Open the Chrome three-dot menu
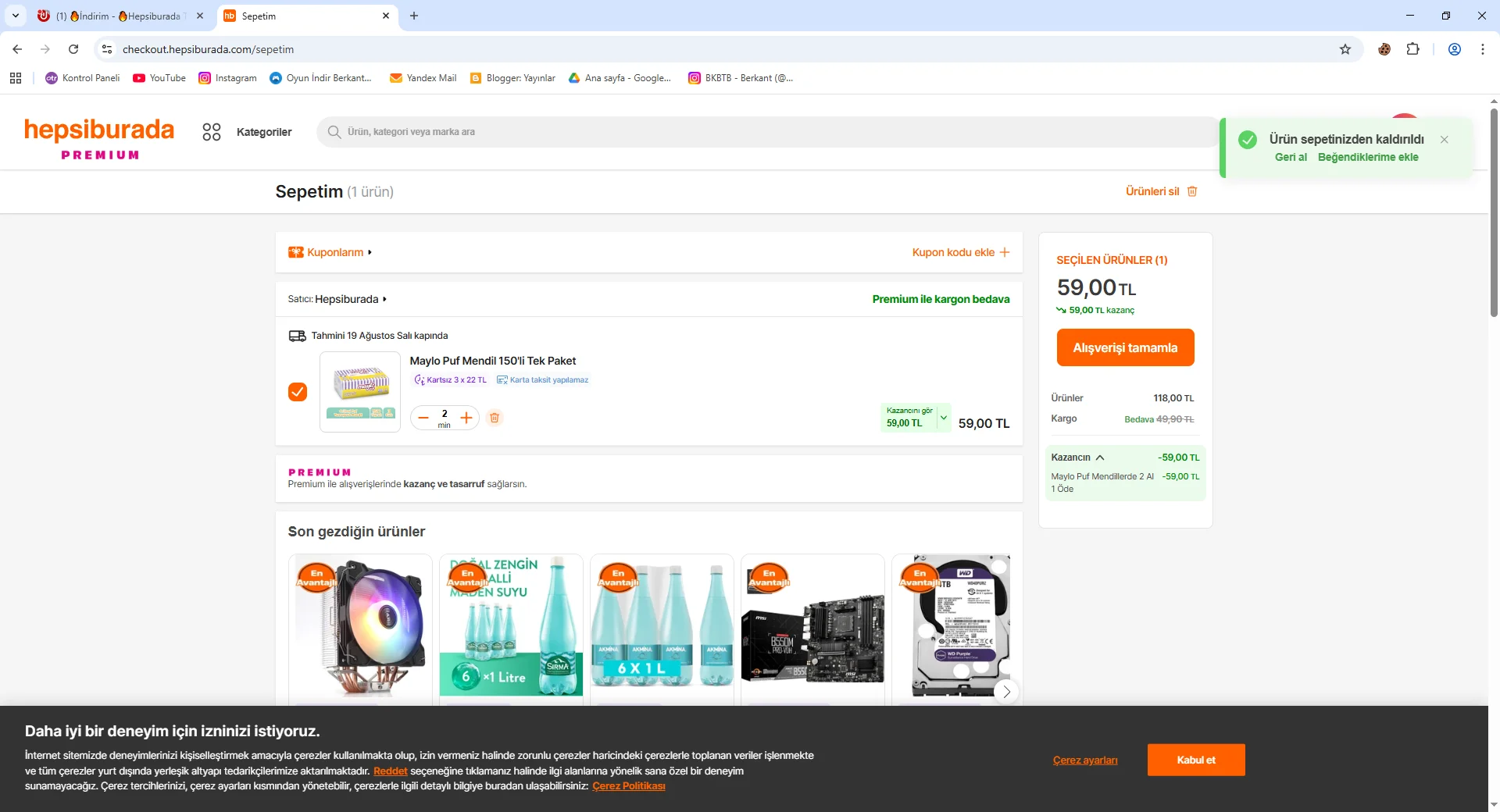 [x=1483, y=49]
